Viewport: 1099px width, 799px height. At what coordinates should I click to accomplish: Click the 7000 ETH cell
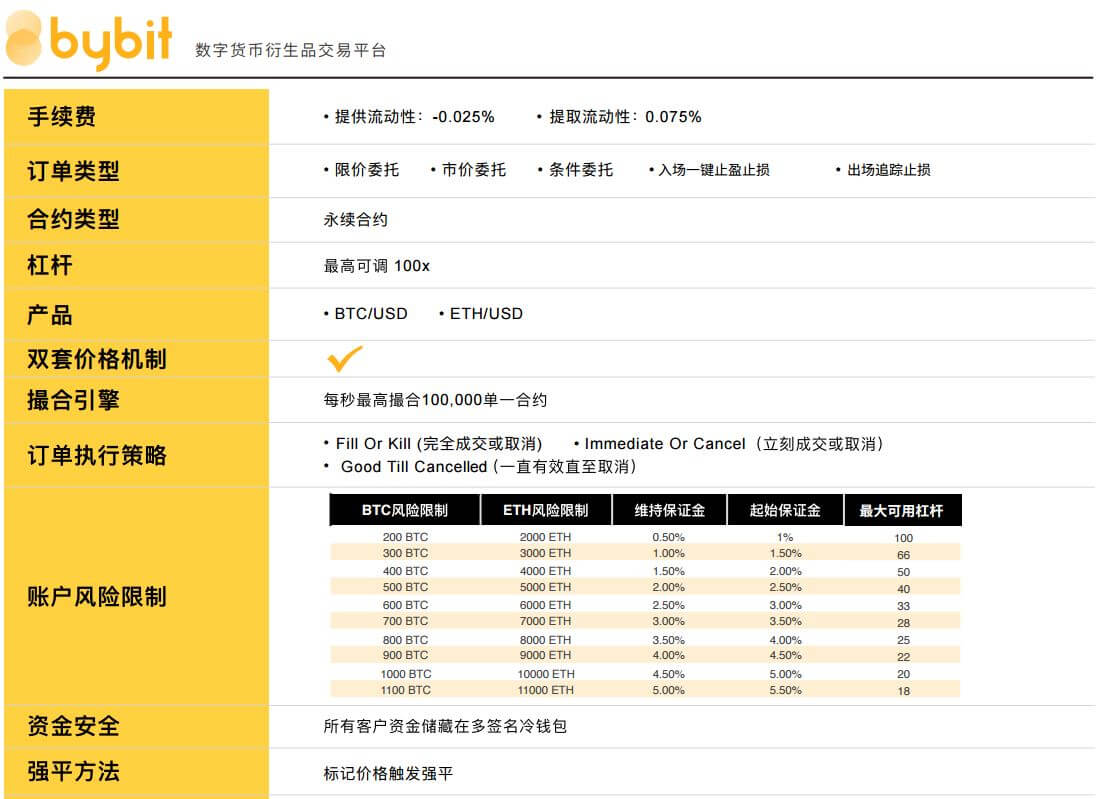[545, 621]
